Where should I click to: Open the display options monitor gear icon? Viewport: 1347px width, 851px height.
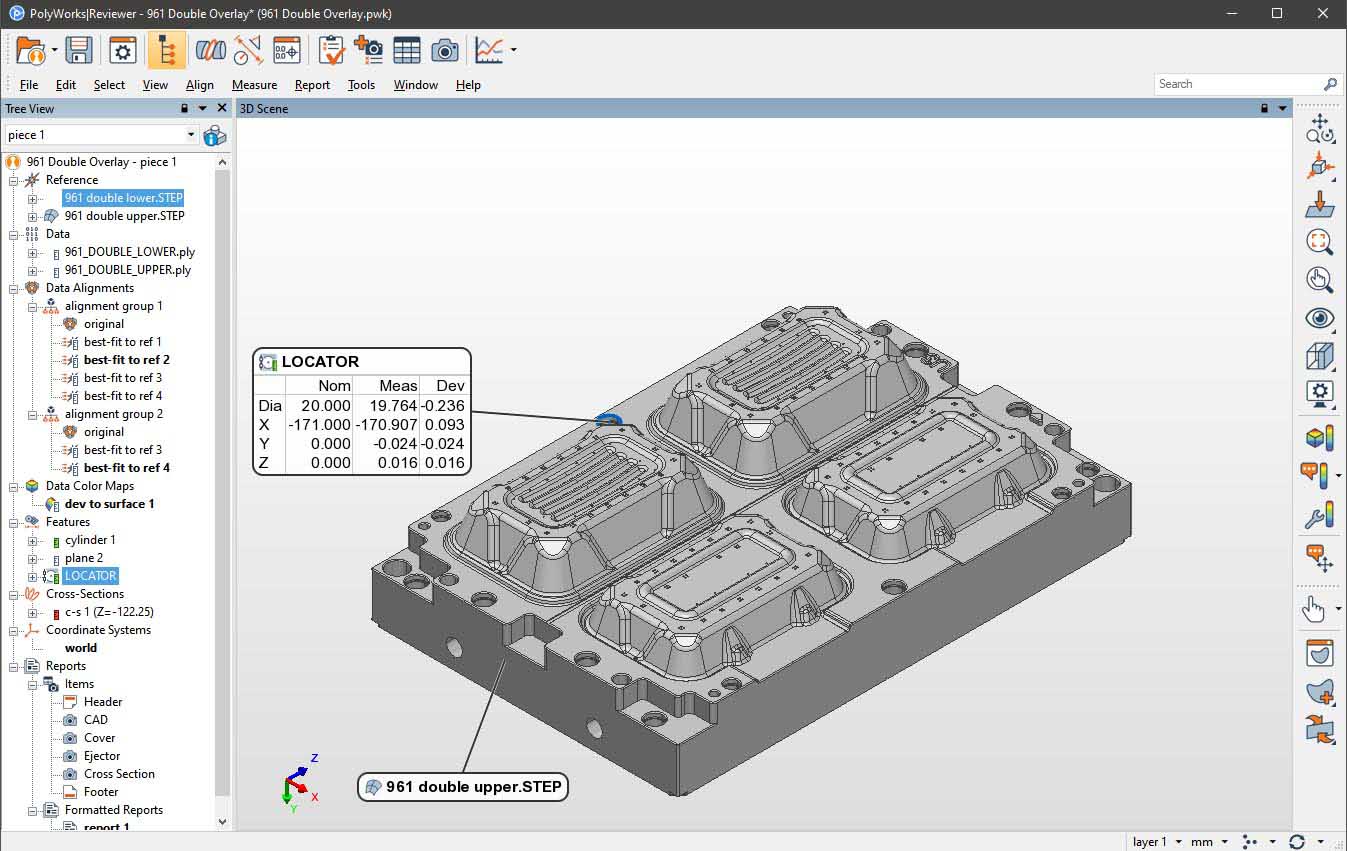(1319, 393)
